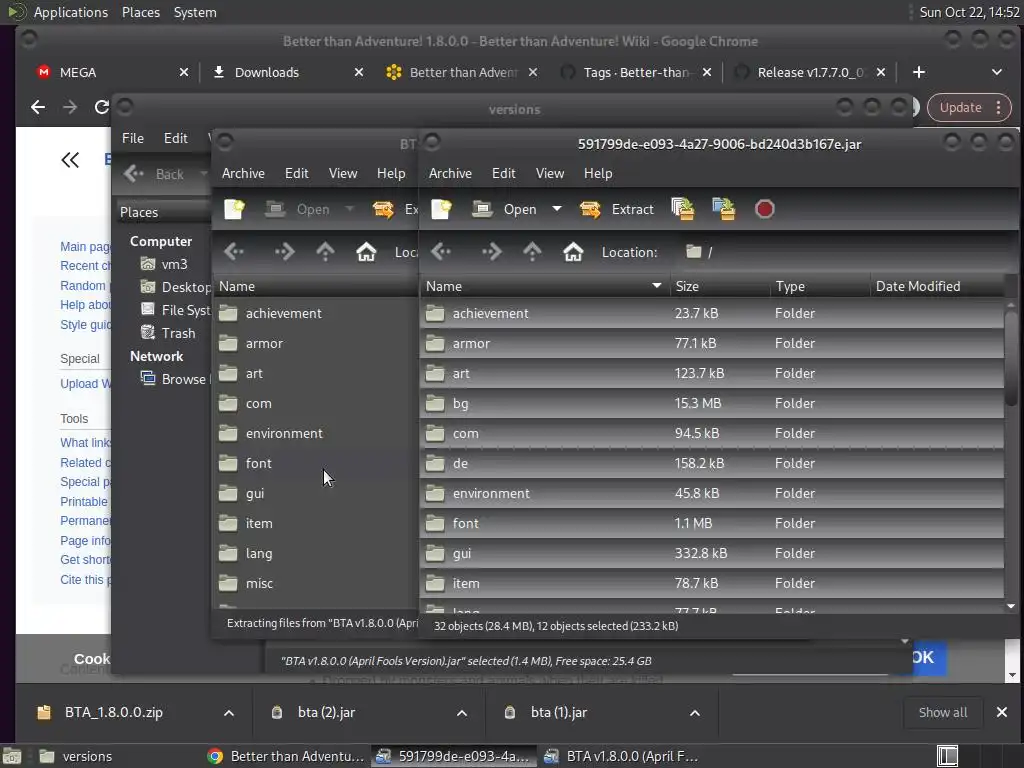Select the gui folder in the BTA archive window
This screenshot has width=1024, height=768.
click(x=316, y=494)
